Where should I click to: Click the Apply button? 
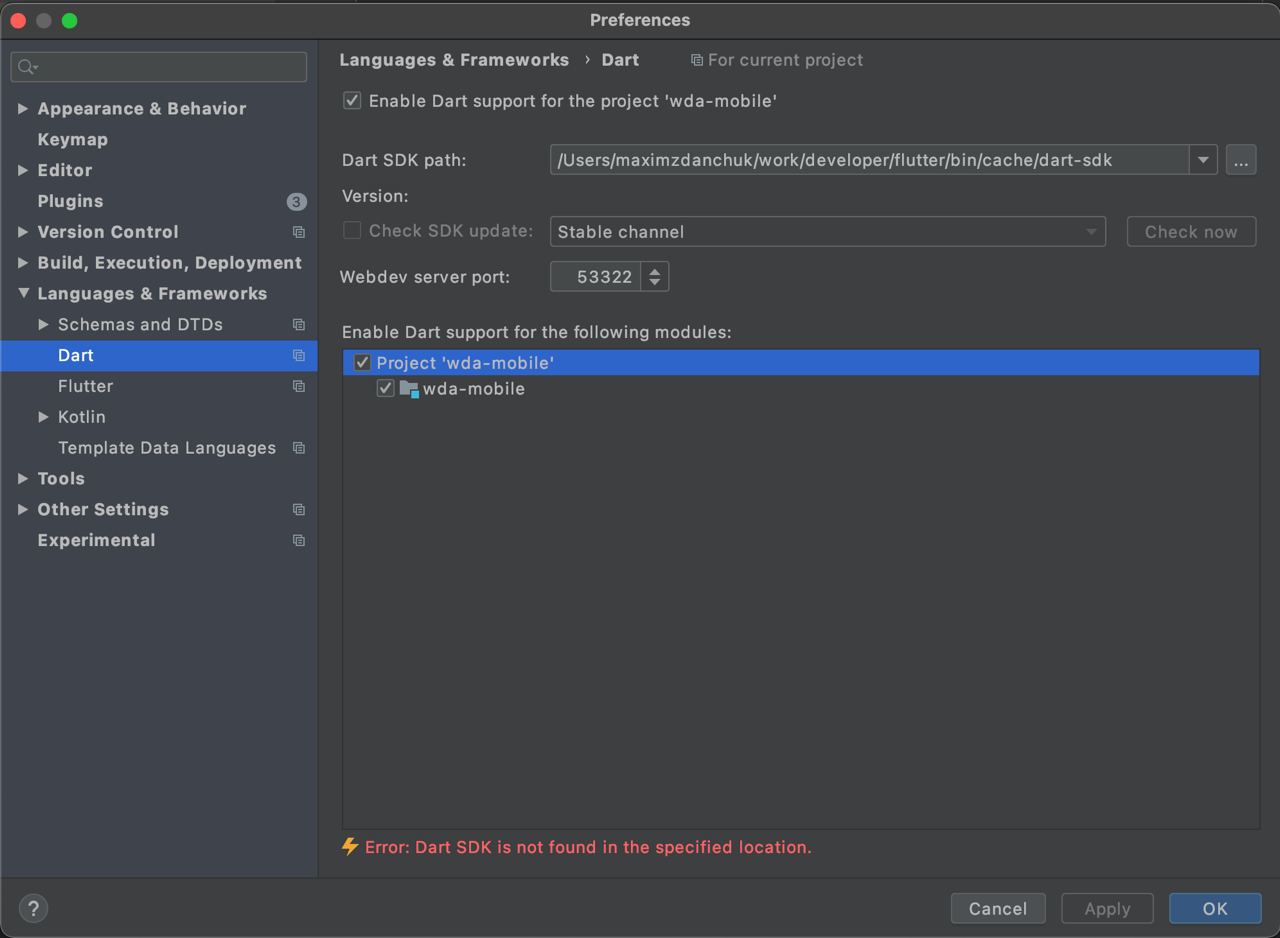pos(1107,908)
